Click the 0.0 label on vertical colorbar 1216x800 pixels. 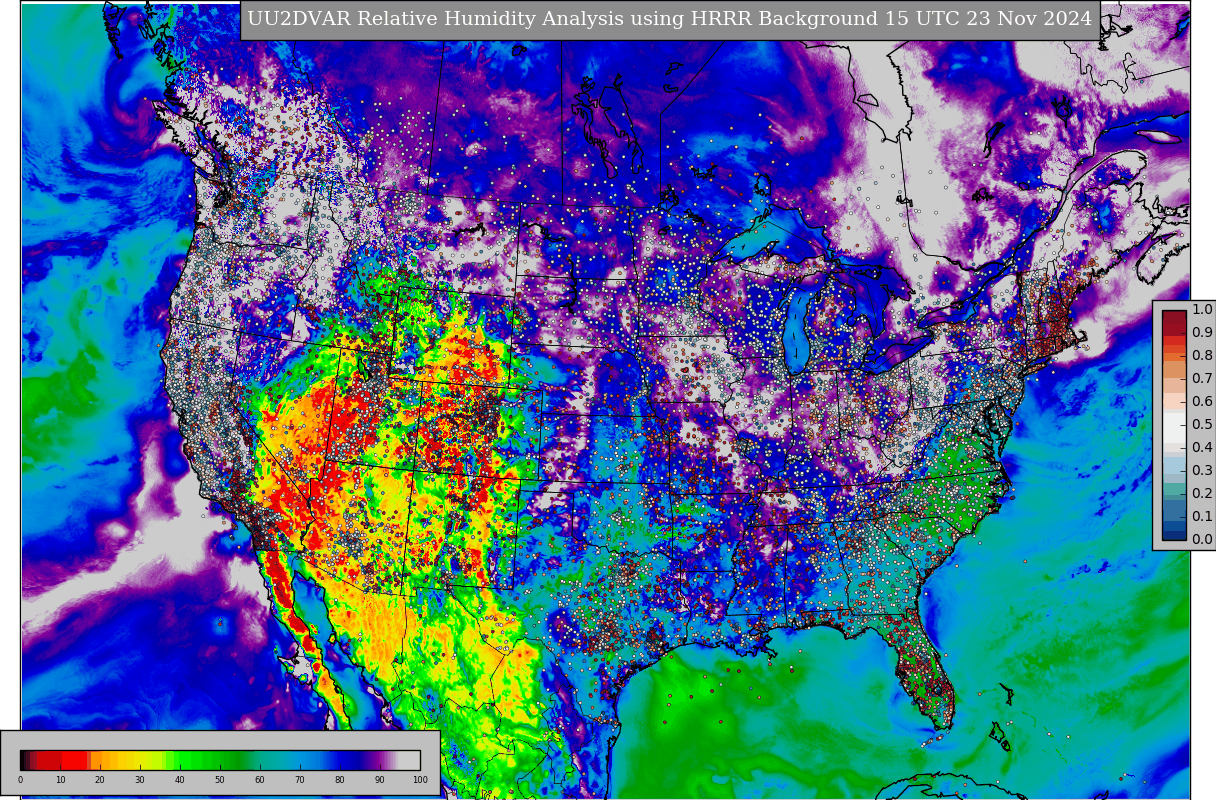(x=1201, y=540)
